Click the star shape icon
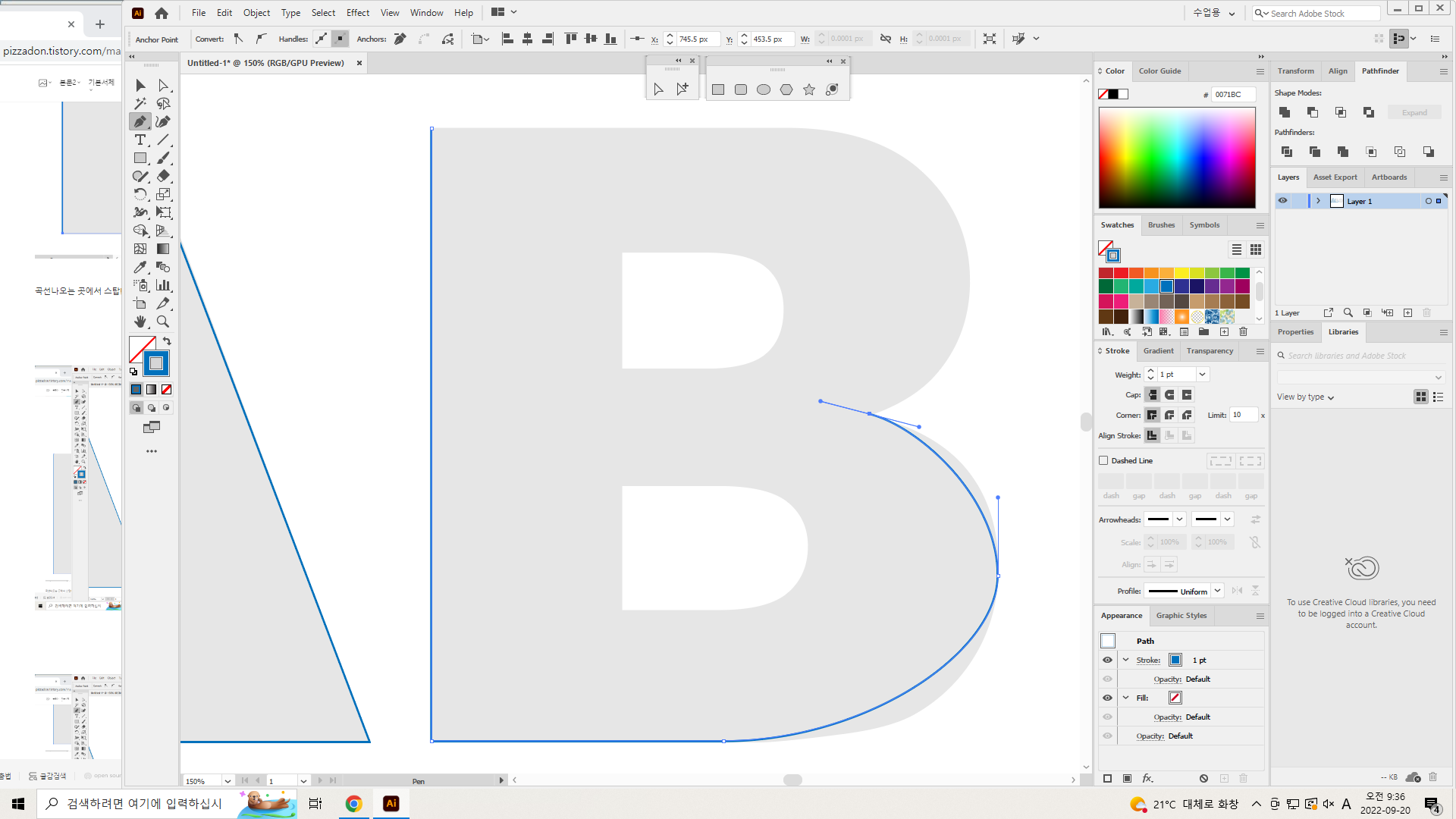The width and height of the screenshot is (1456, 819). point(809,89)
